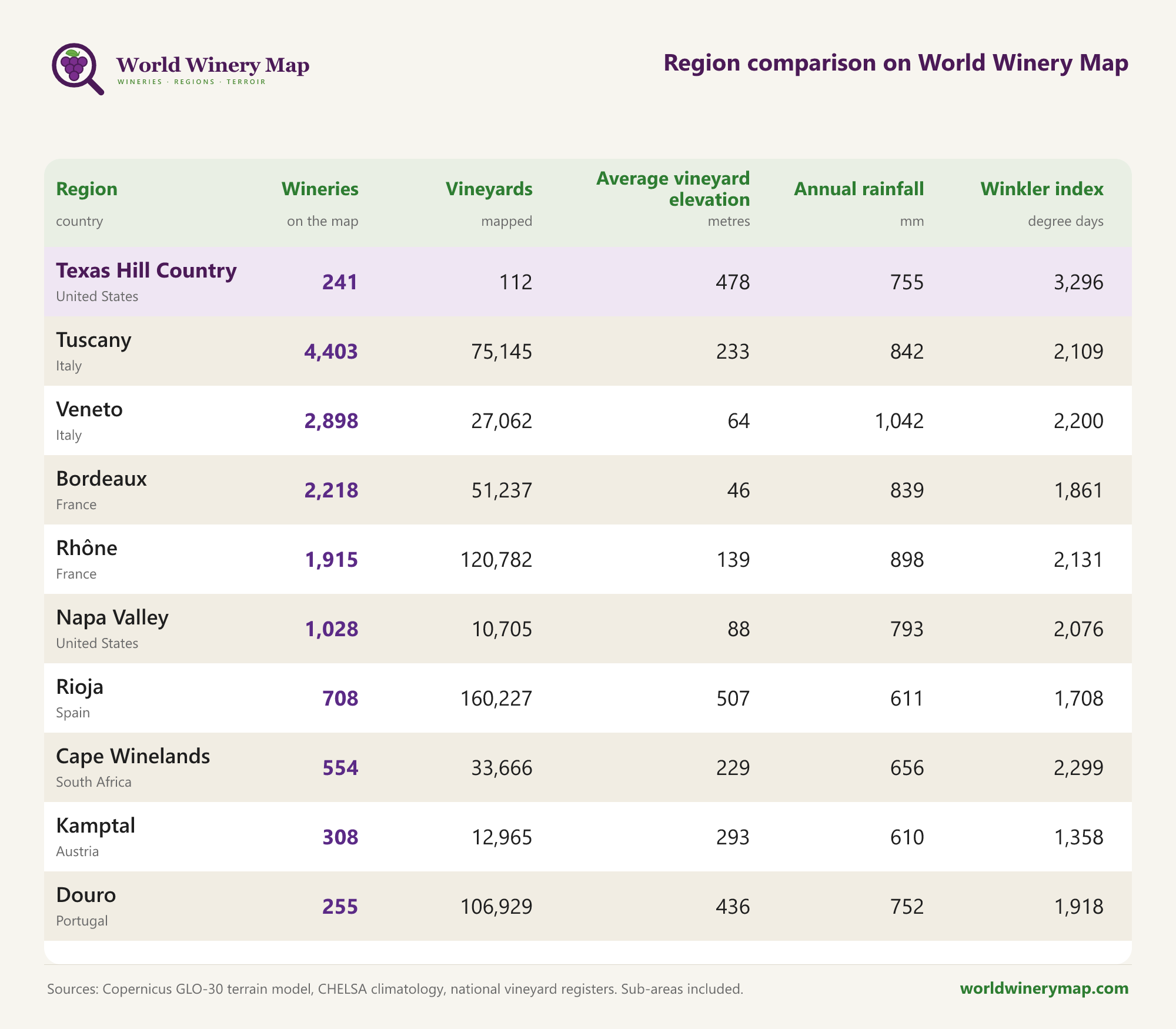Open the worldwinerymap.com link
This screenshot has height=1029, width=1176.
tap(1044, 988)
